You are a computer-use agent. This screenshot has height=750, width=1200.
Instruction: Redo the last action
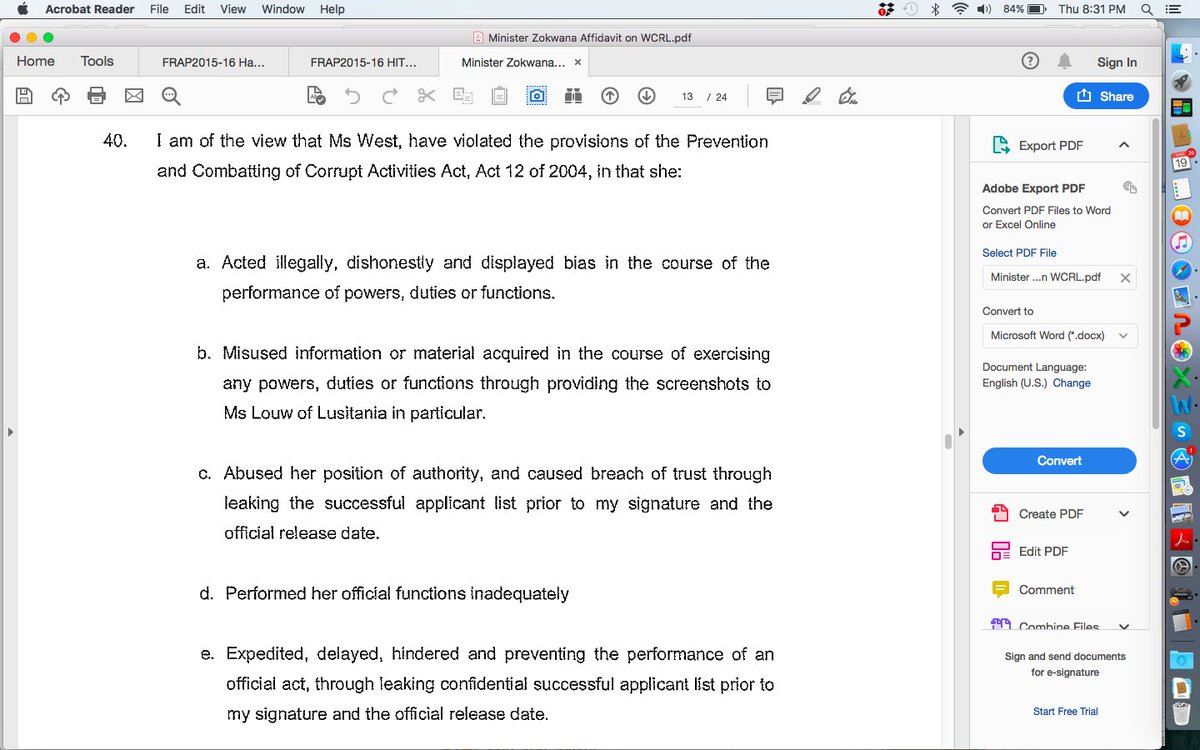pos(389,96)
